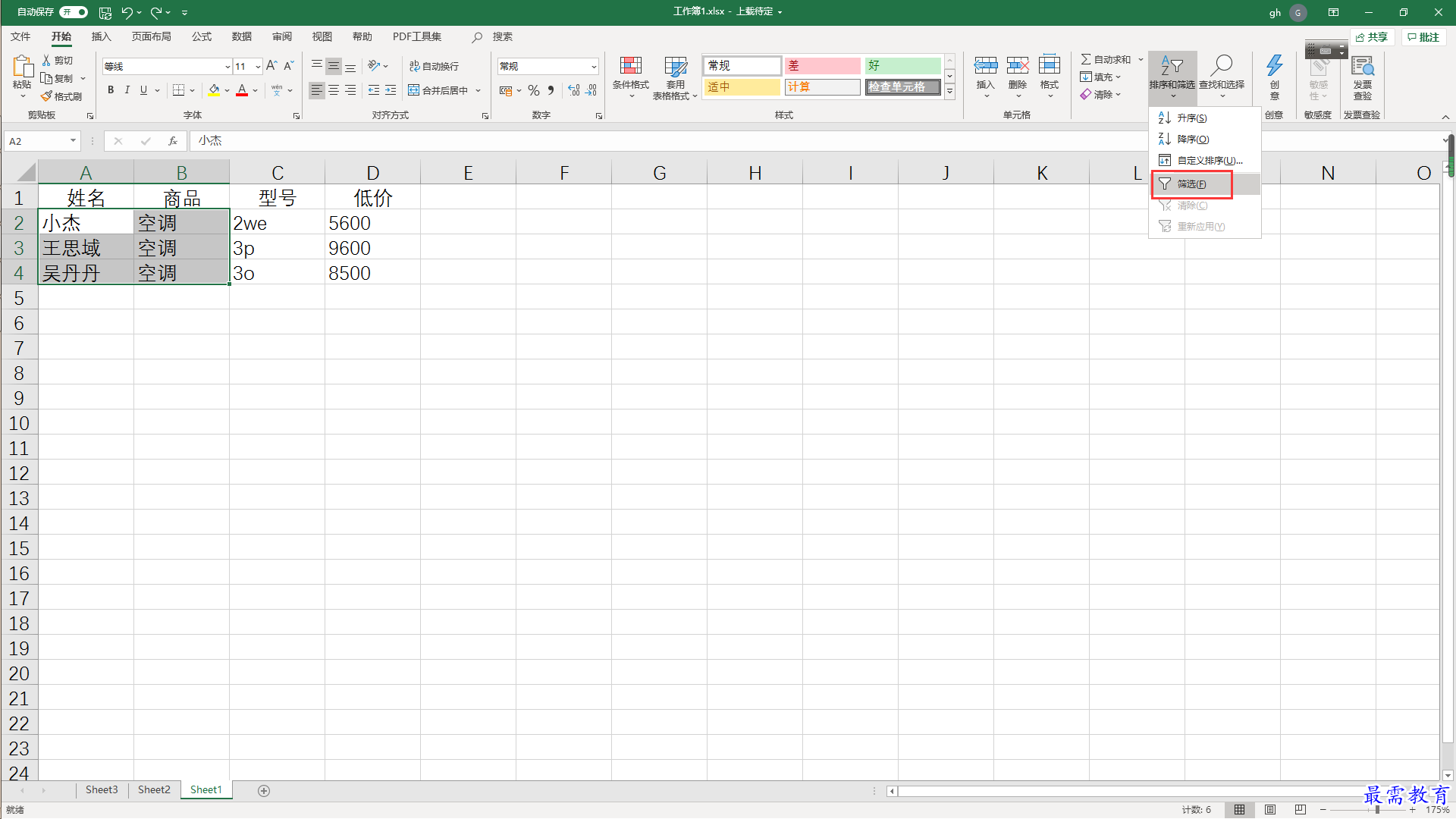Select the Format Painter brush

[47, 96]
